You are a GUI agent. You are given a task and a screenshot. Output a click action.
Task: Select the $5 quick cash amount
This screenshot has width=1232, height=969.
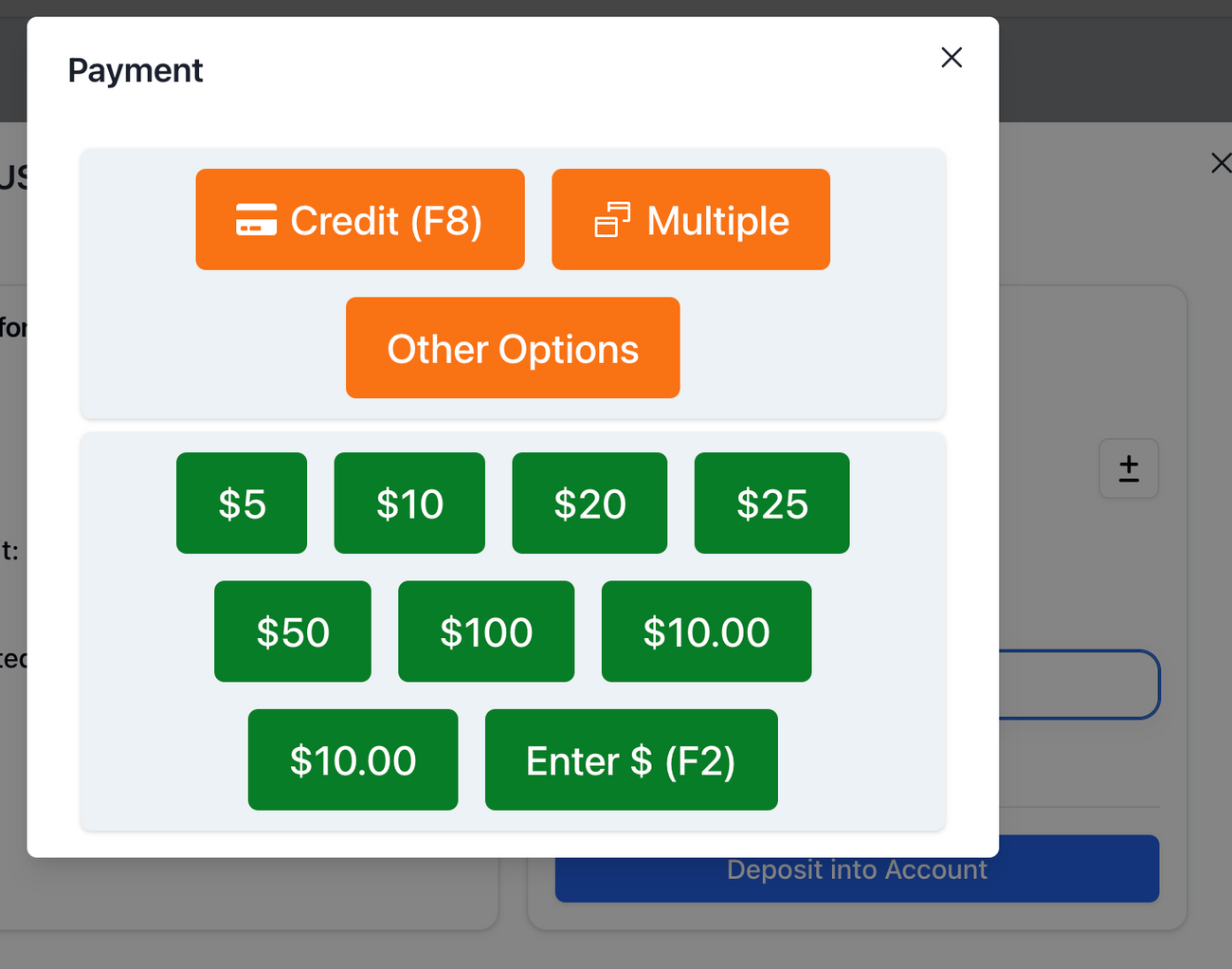(242, 503)
